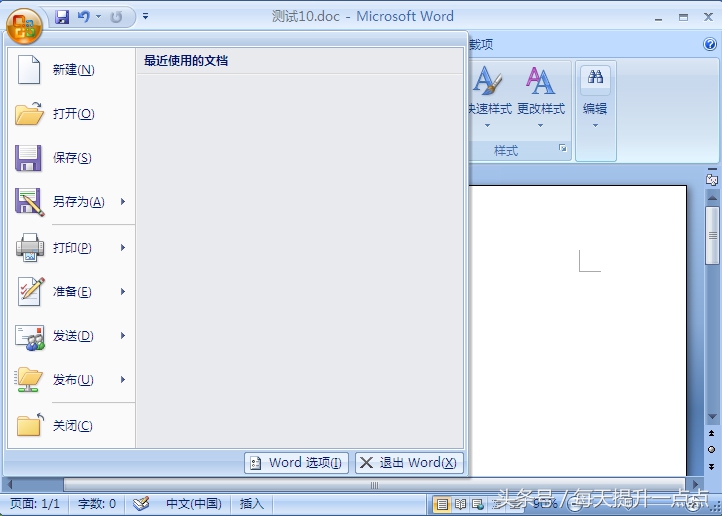
Task: Click the open folder icon beside 打开
Action: [29, 113]
